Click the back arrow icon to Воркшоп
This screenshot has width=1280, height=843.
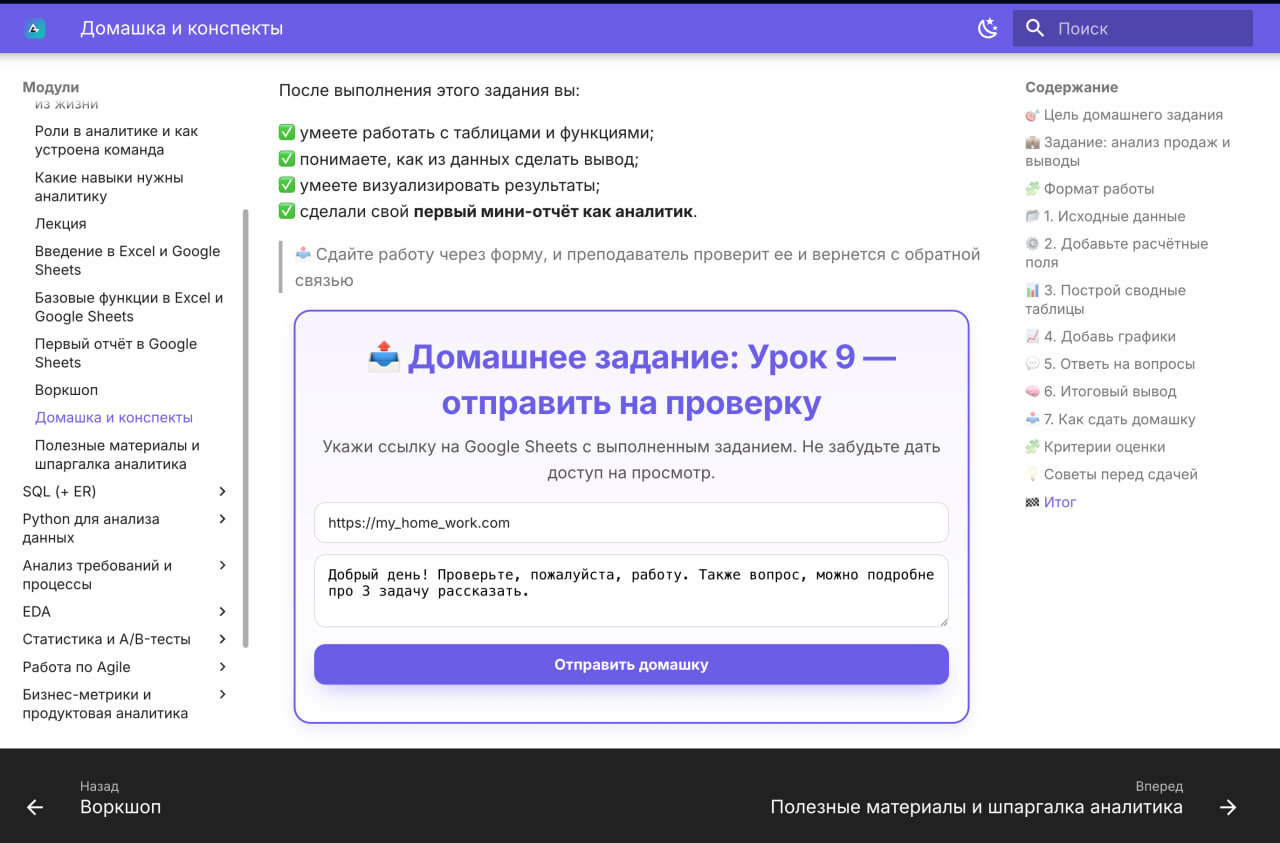point(35,808)
